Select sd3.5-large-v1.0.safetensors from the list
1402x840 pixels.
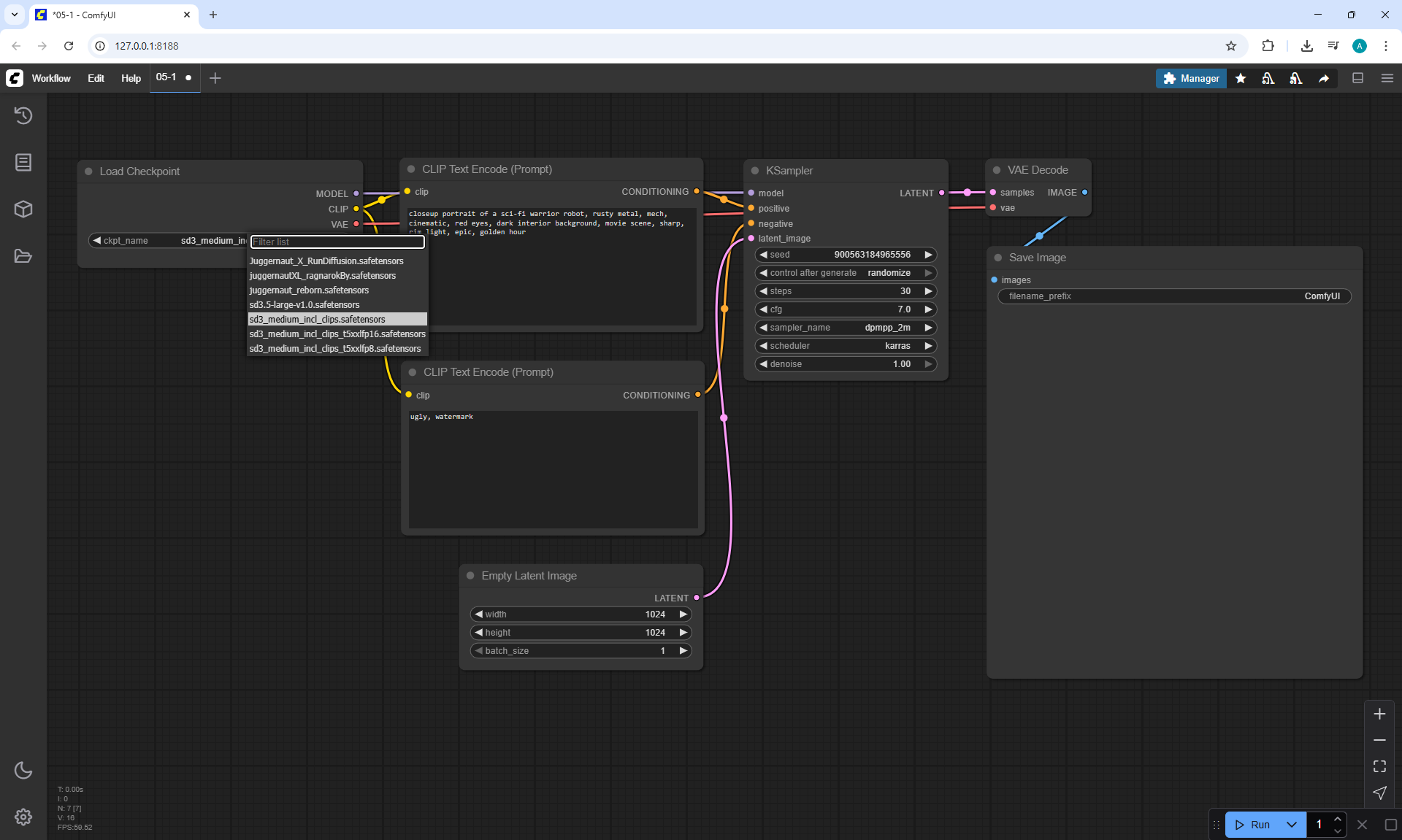[304, 305]
